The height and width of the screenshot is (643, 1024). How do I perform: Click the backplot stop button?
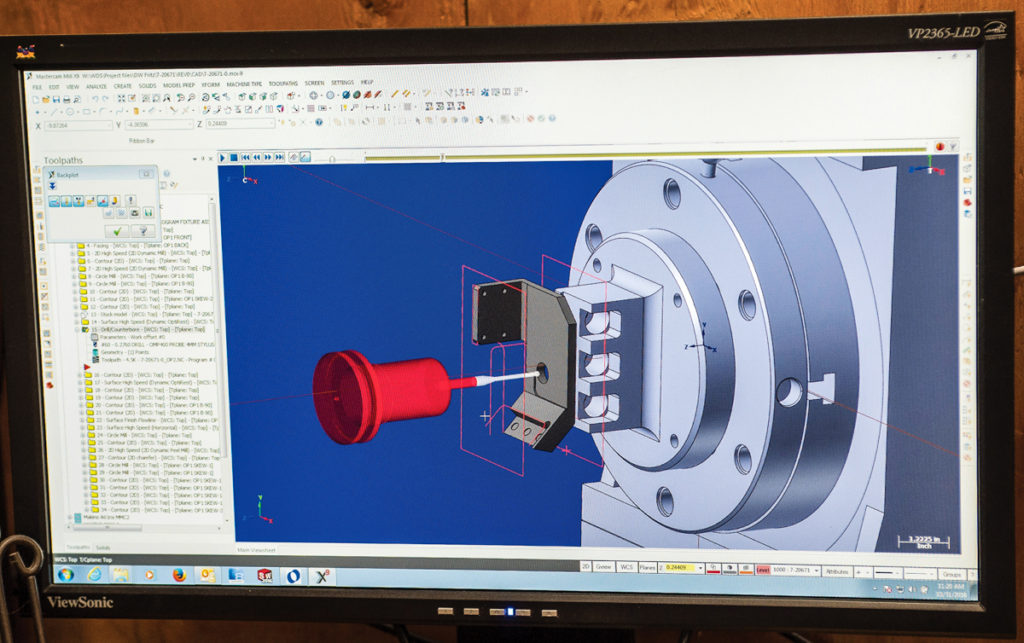tap(233, 157)
